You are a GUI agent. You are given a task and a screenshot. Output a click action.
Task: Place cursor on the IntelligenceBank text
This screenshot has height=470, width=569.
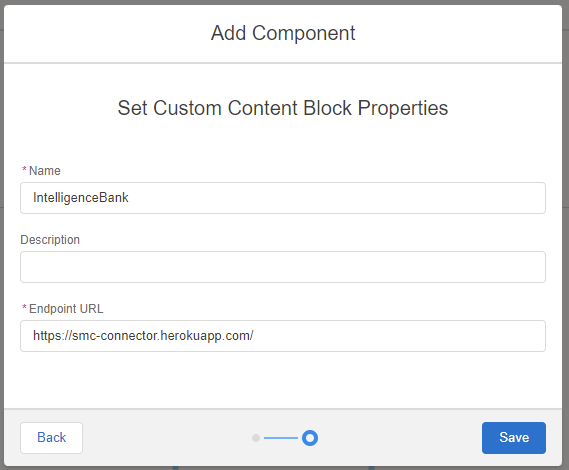pyautogui.click(x=81, y=198)
